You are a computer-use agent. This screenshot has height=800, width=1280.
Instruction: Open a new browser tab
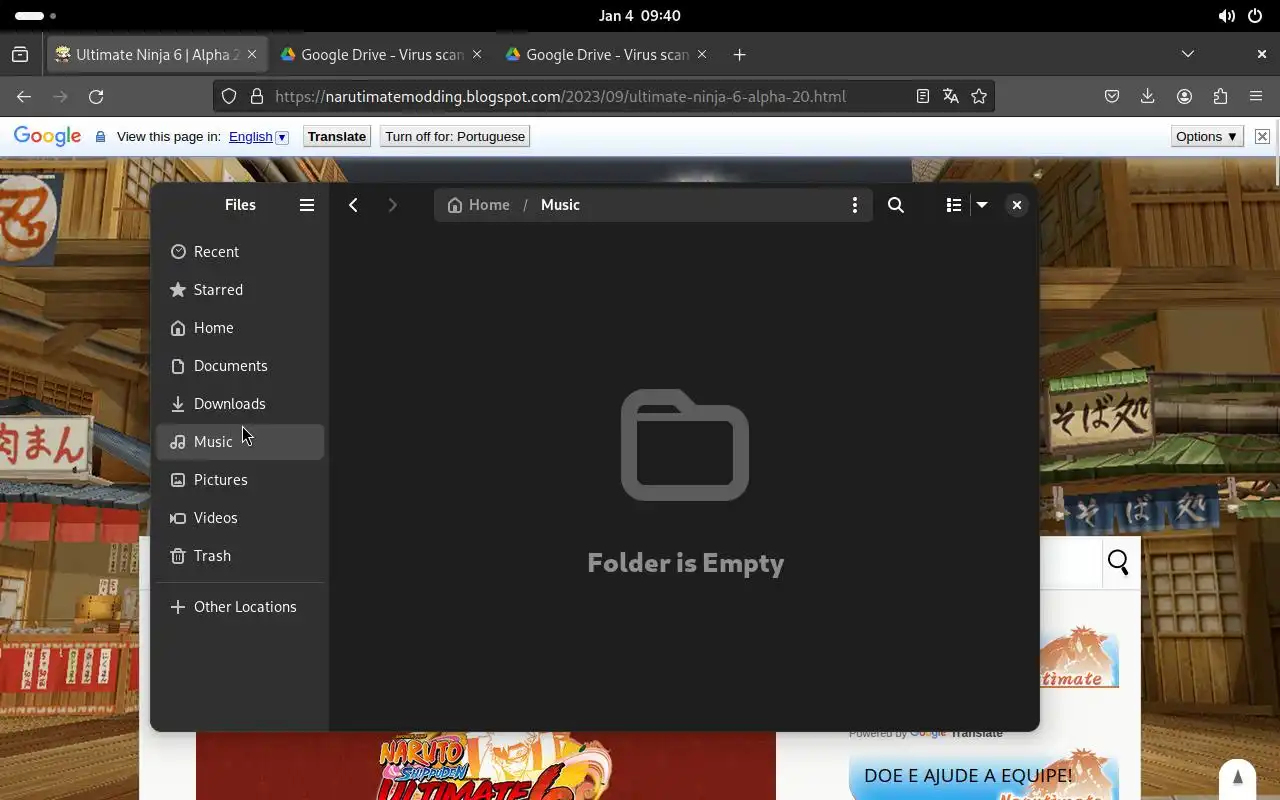[739, 55]
